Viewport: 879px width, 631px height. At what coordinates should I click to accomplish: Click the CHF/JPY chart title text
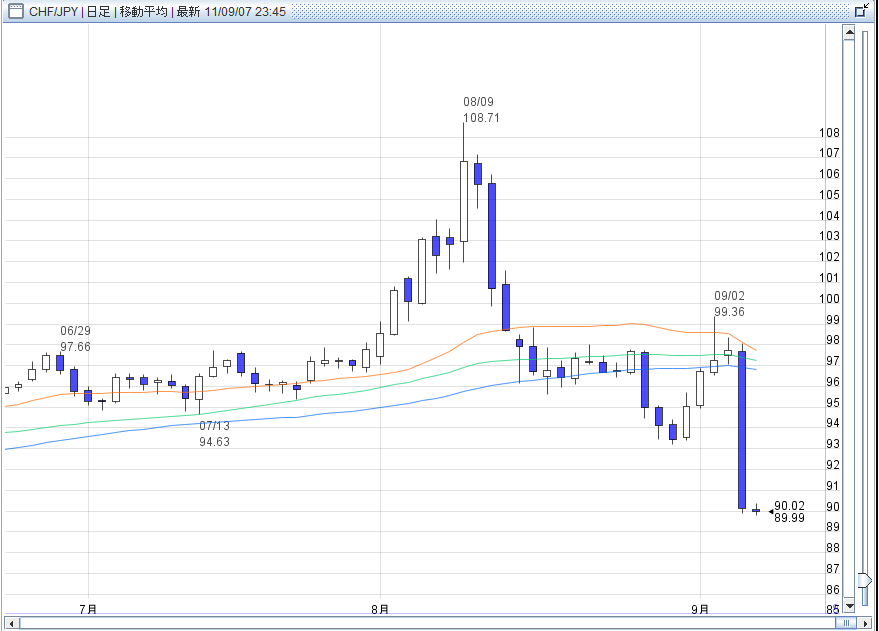click(157, 11)
